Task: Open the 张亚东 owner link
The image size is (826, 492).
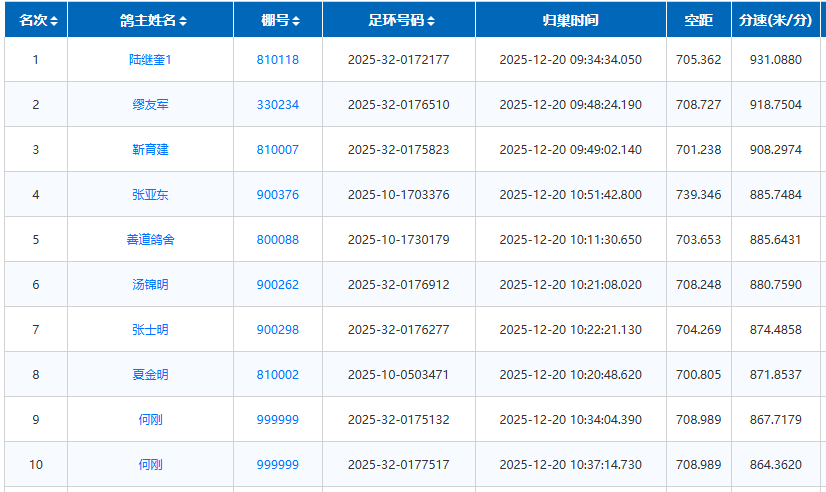Action: [150, 195]
